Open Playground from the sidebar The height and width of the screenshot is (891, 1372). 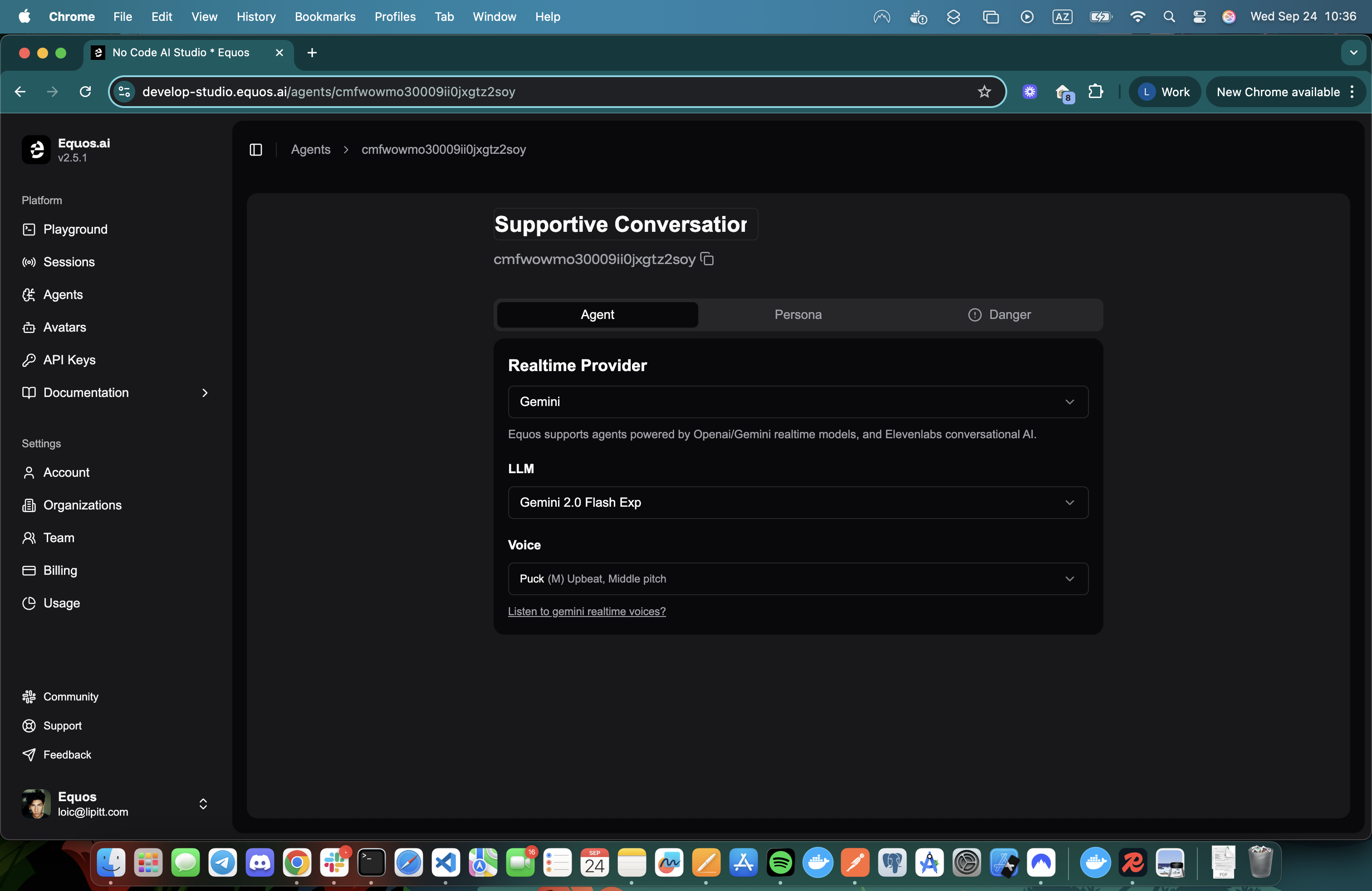[75, 230]
